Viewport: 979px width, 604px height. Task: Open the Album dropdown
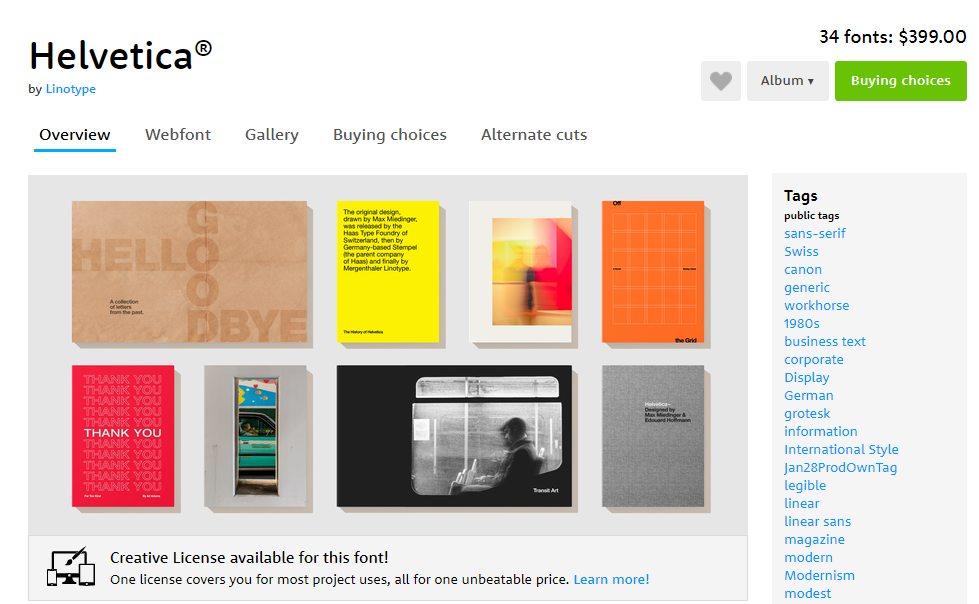point(787,81)
